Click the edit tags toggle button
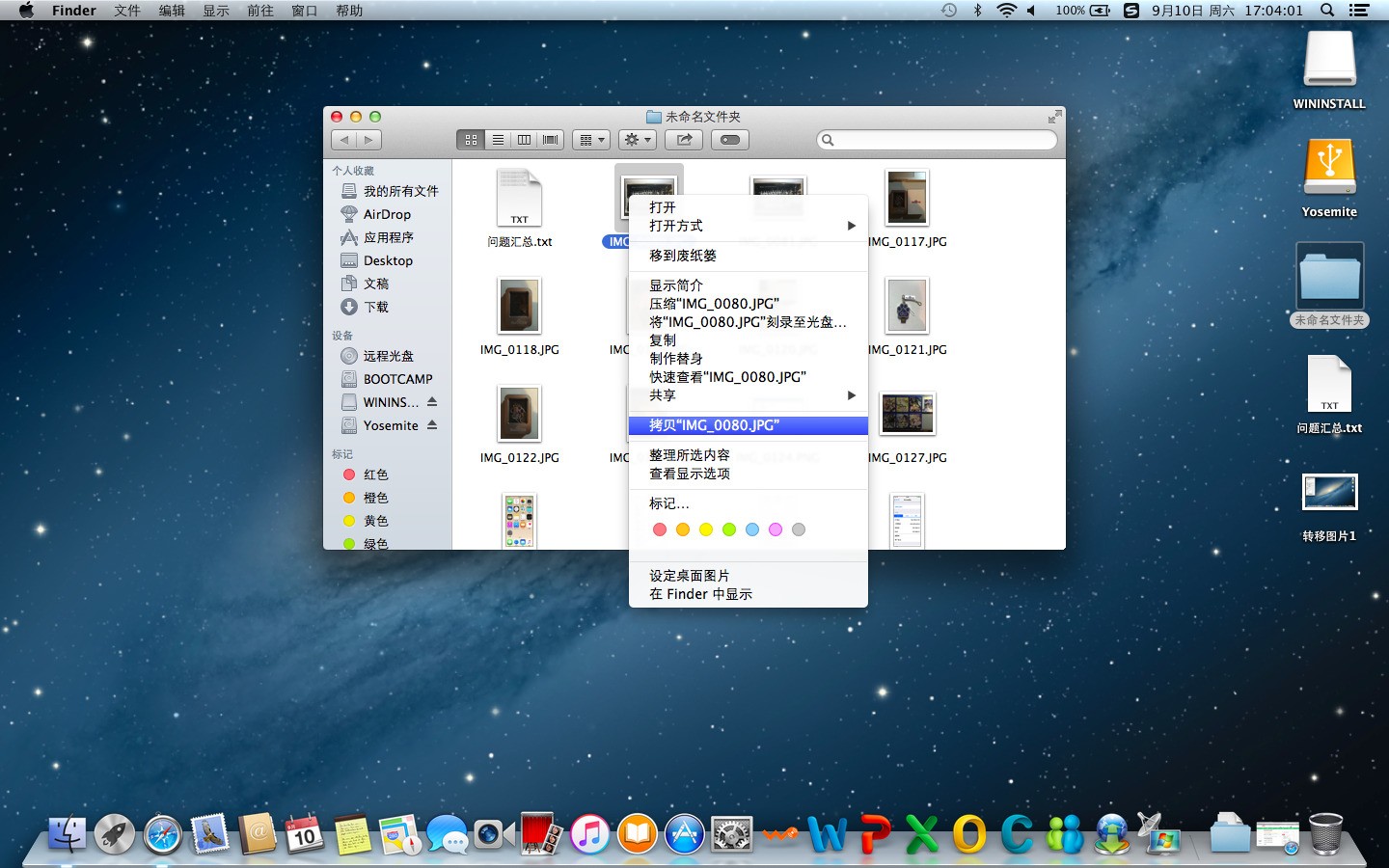 coord(730,140)
